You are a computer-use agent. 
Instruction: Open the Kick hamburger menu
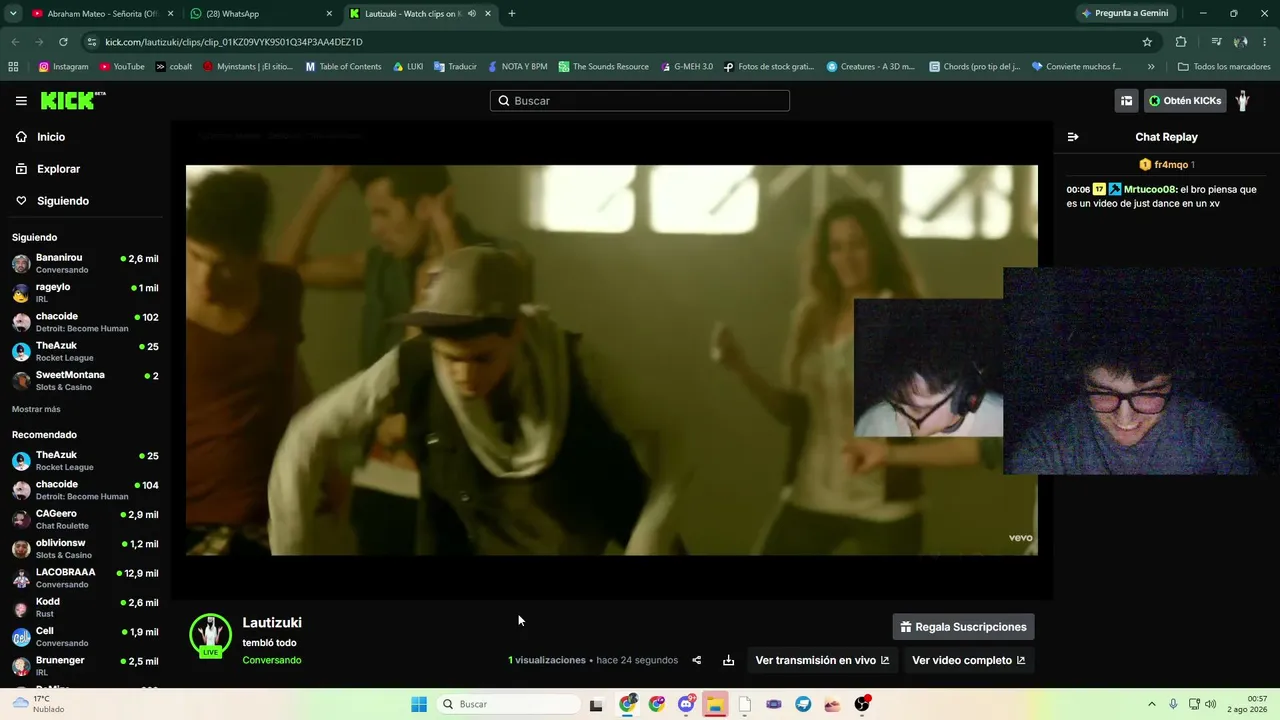tap(21, 101)
